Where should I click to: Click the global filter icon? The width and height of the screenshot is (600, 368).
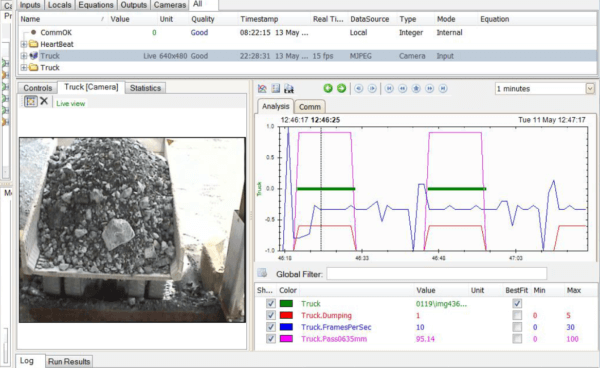coord(262,273)
